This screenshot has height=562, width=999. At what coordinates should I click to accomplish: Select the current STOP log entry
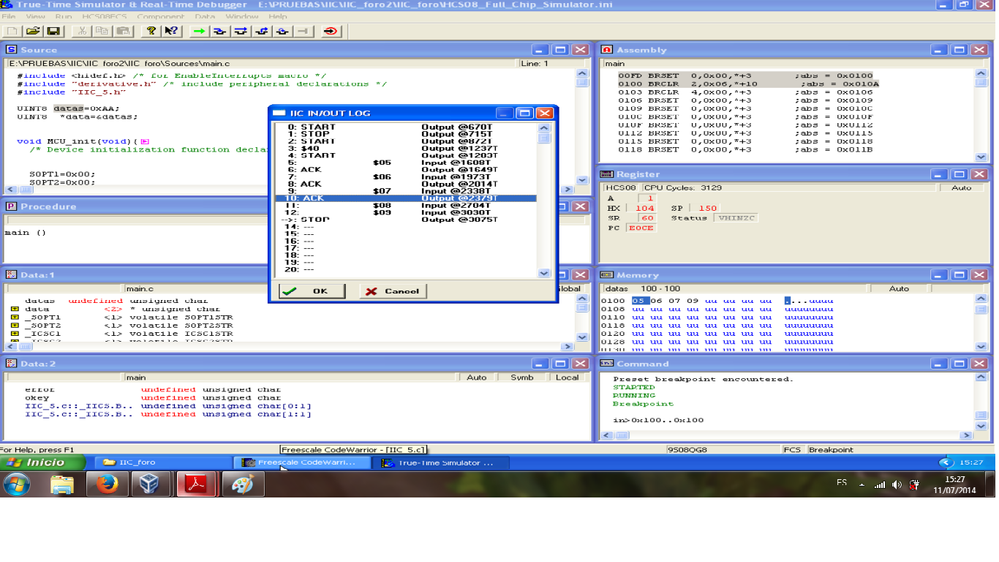tap(406, 219)
